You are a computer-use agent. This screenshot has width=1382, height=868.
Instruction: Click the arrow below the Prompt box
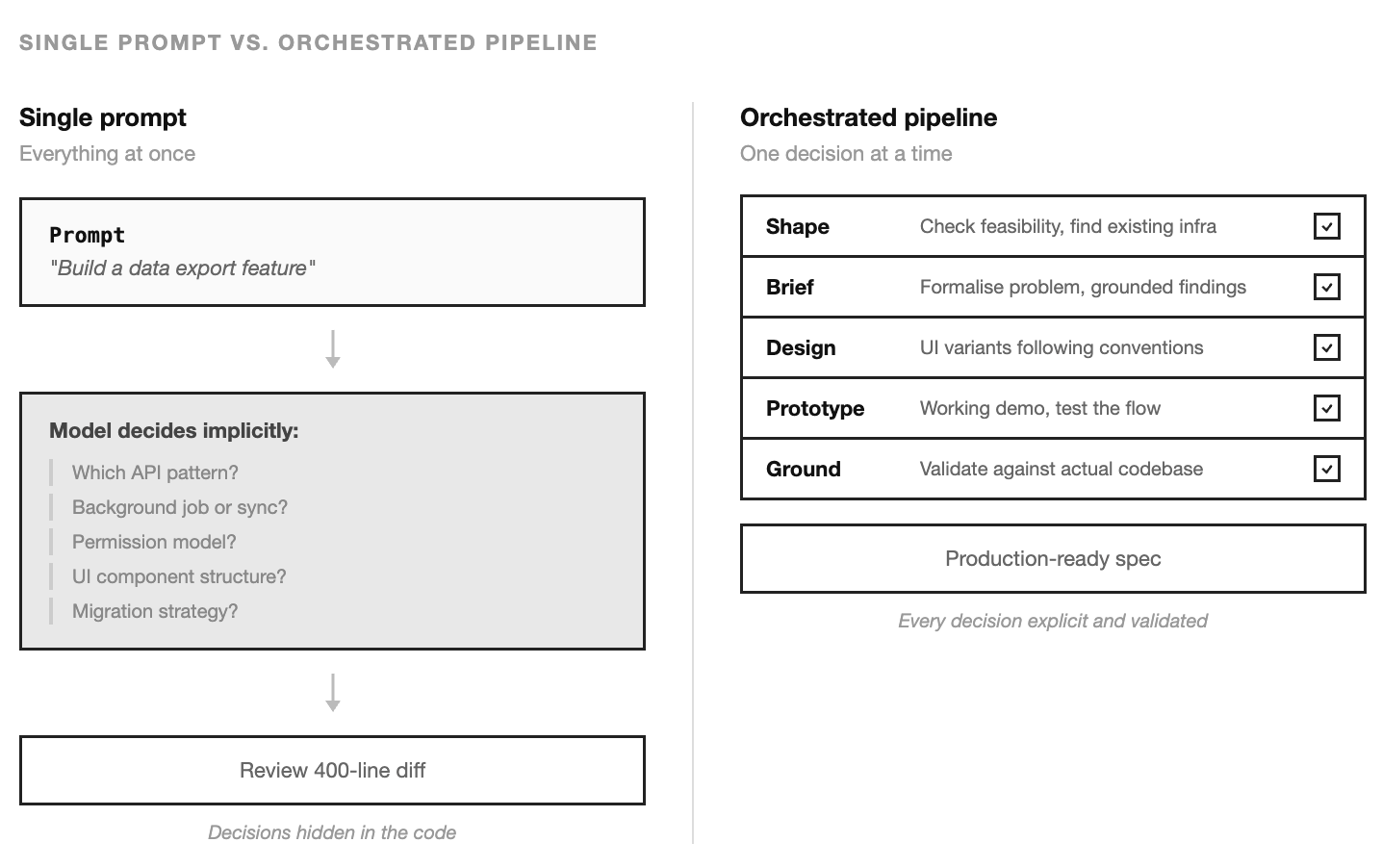332,349
